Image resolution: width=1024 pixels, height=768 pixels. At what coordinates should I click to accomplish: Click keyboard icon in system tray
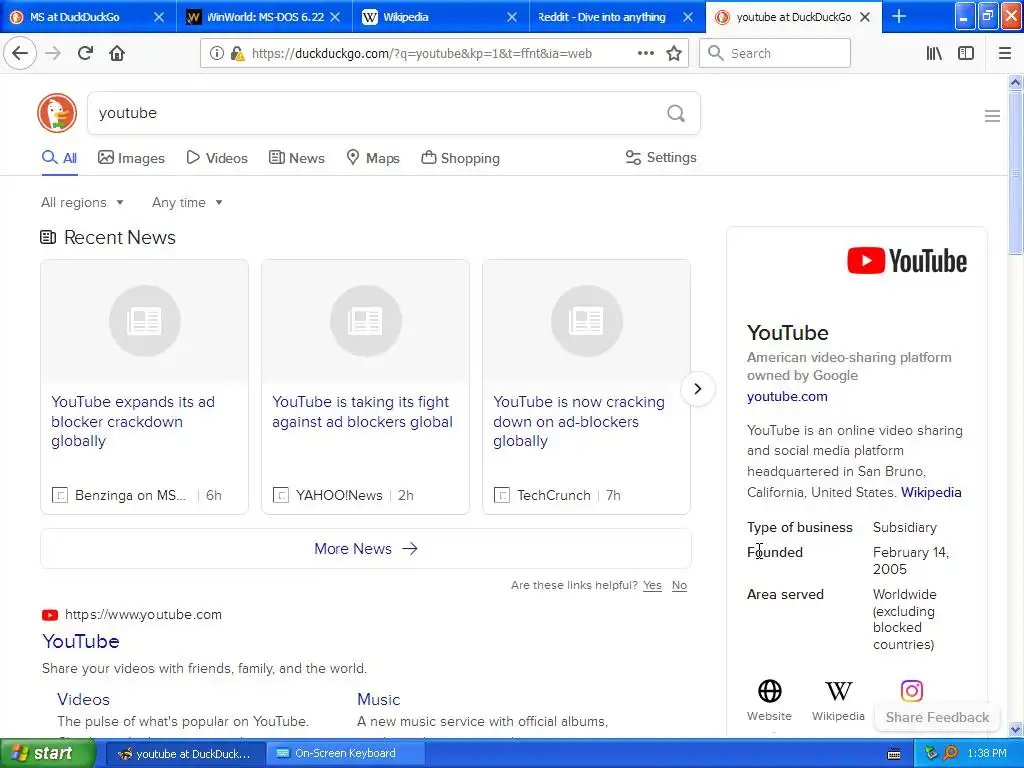pos(894,754)
